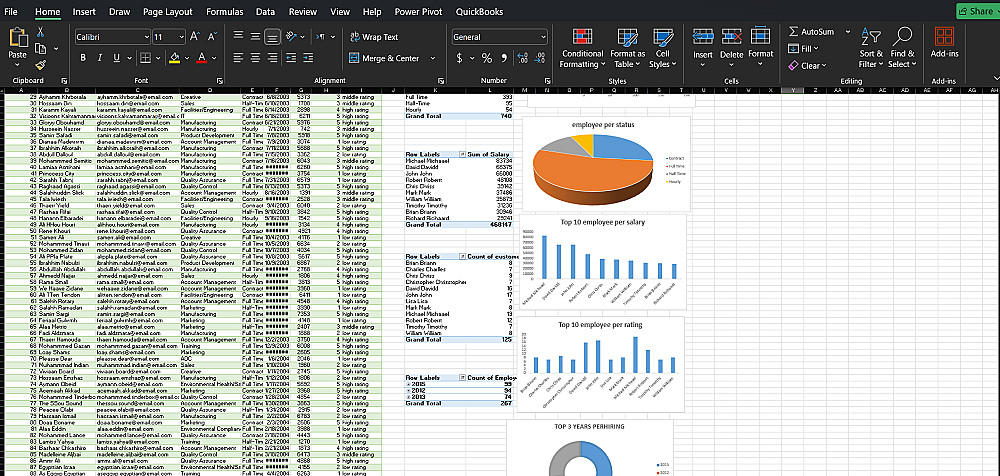This screenshot has width=1000, height=476.
Task: Toggle Italic formatting
Action: pos(100,59)
